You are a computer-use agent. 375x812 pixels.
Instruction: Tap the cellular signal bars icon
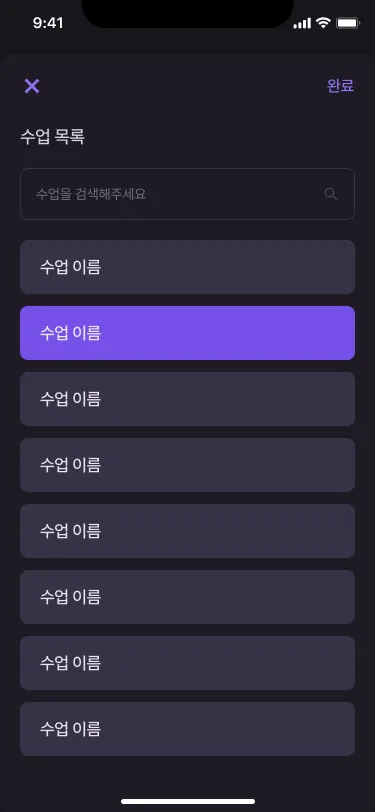tap(302, 23)
